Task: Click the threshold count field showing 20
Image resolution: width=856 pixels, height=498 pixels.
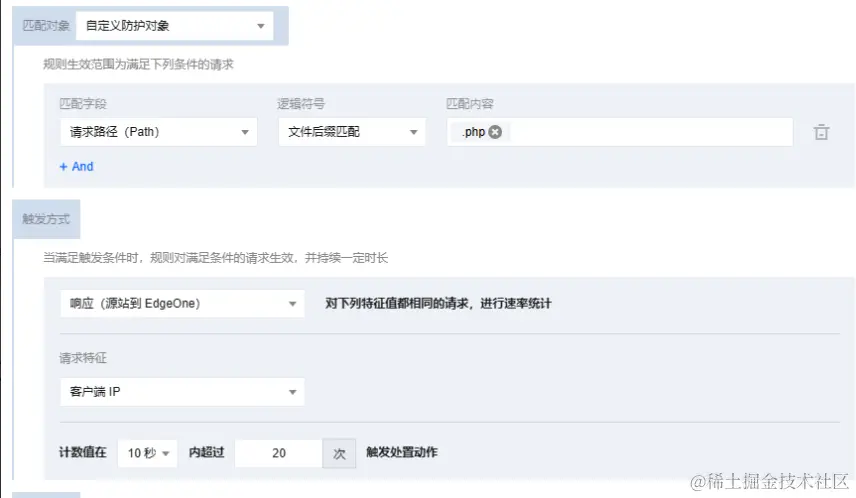Action: (278, 453)
